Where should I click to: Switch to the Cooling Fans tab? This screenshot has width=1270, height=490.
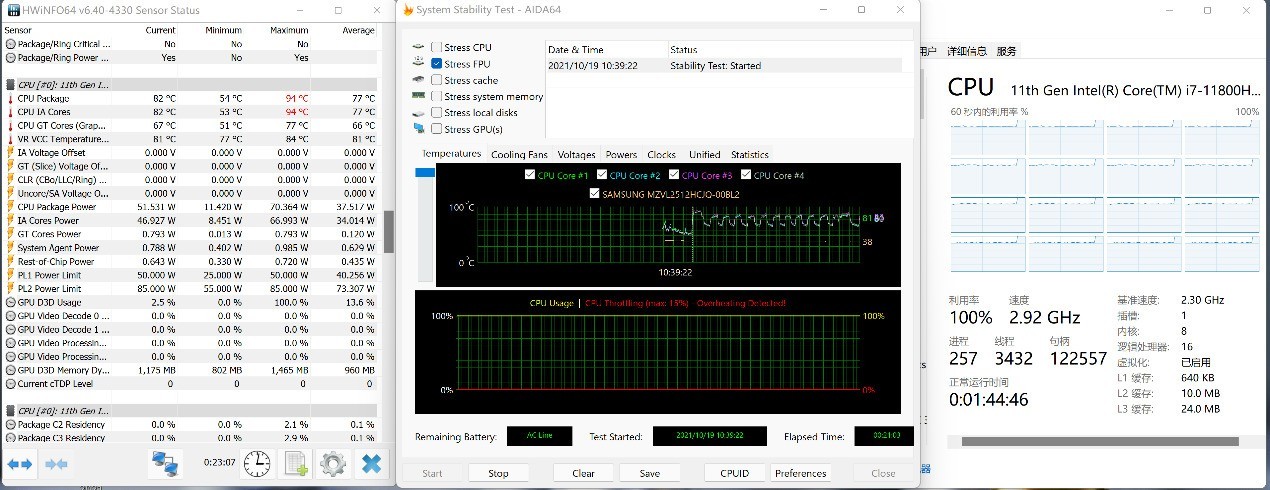tap(519, 155)
